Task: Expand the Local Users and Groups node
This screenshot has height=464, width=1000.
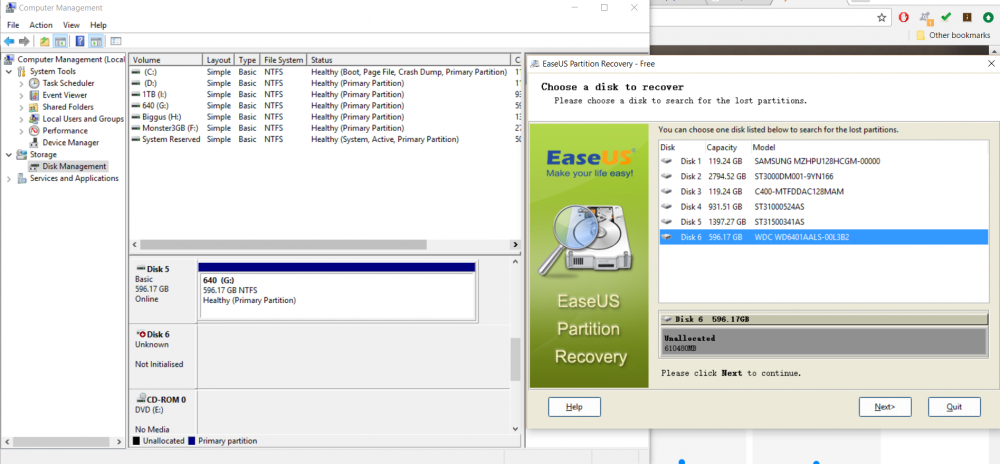Action: 21,119
